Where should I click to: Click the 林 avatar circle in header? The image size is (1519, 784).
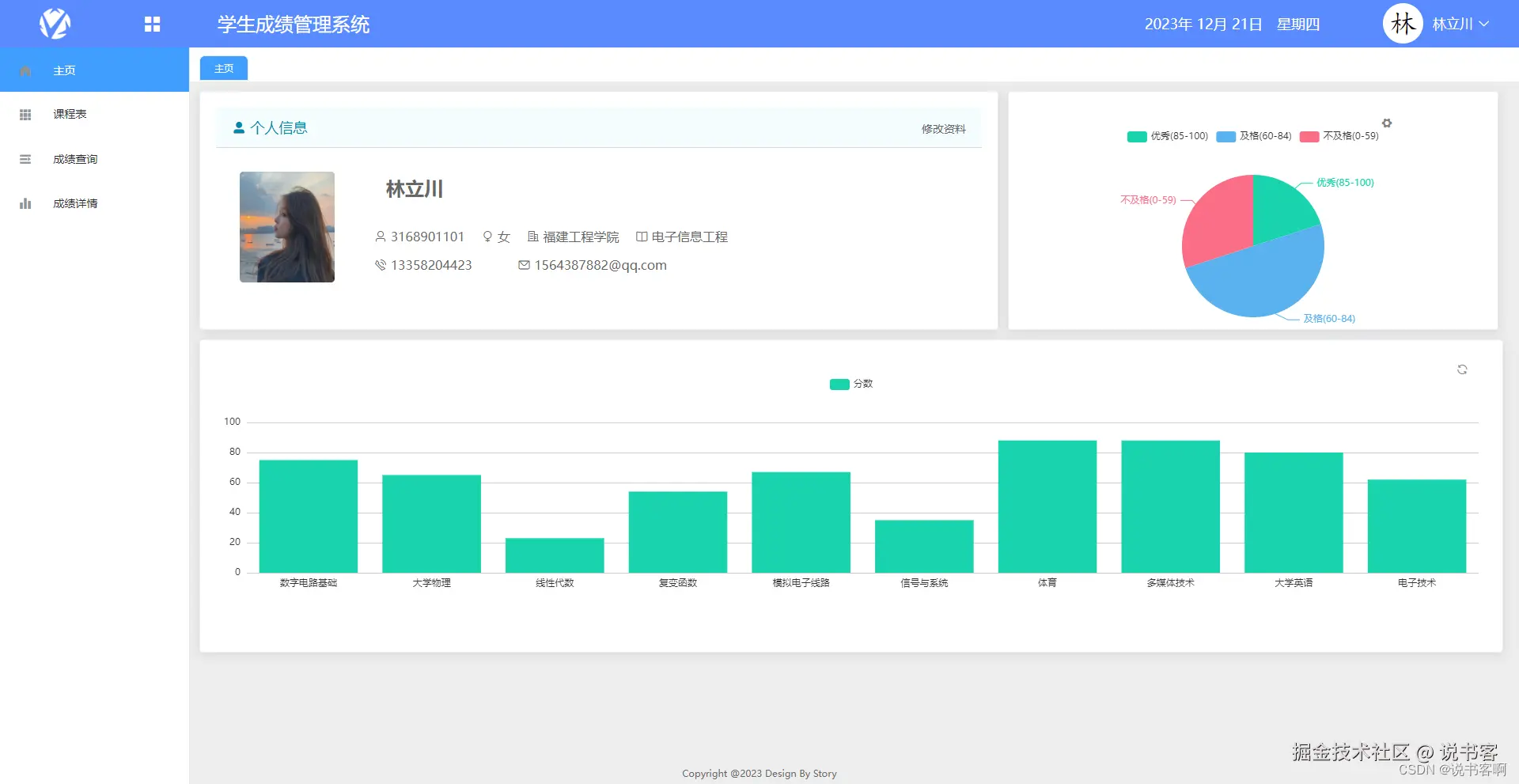1403,24
